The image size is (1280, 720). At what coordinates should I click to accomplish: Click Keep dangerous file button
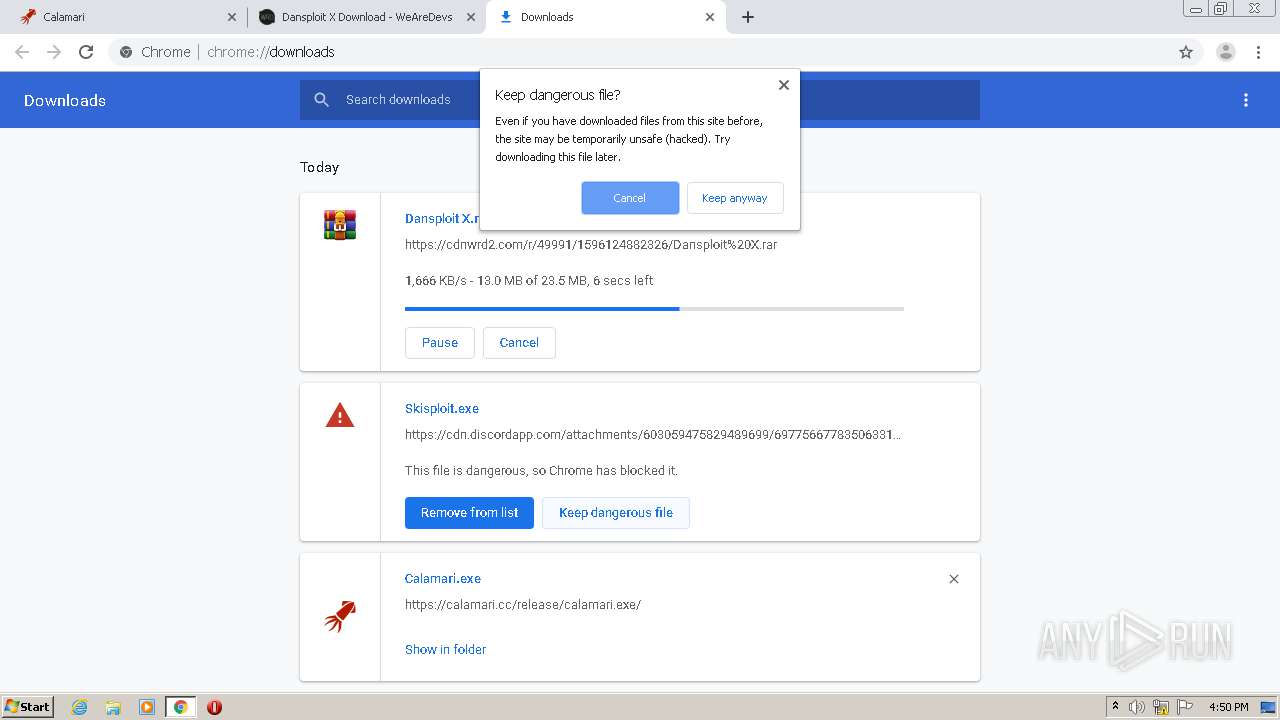[x=616, y=513]
